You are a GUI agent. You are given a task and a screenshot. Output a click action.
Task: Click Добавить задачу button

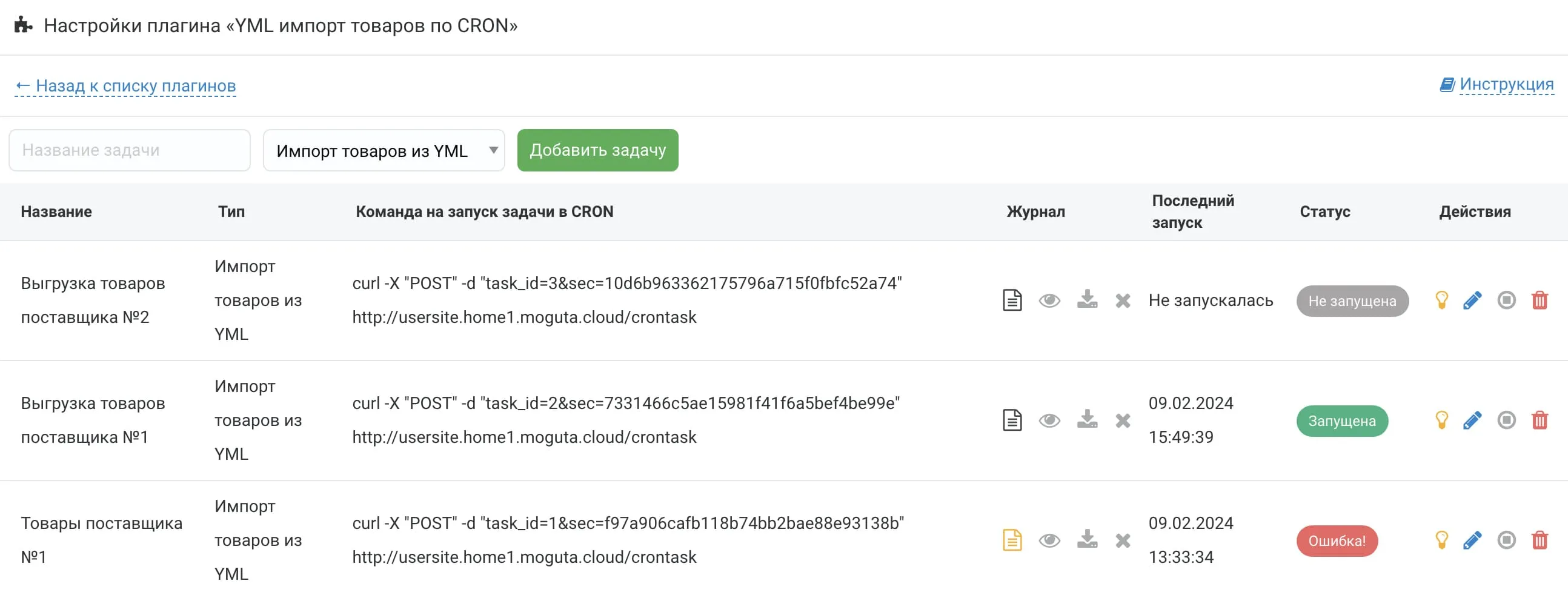click(597, 150)
